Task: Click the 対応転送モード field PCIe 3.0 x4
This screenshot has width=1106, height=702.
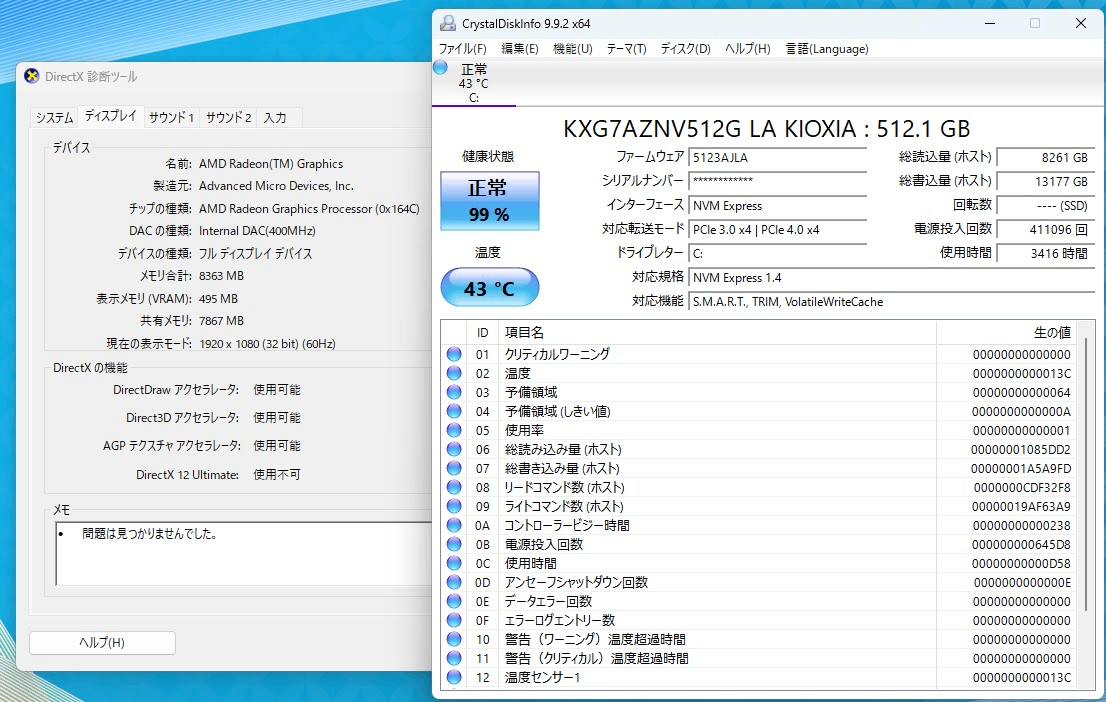Action: [777, 229]
